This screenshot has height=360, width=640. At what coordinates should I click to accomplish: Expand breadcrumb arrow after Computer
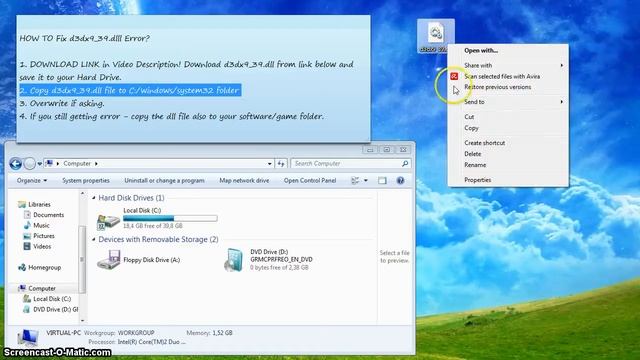coord(96,164)
